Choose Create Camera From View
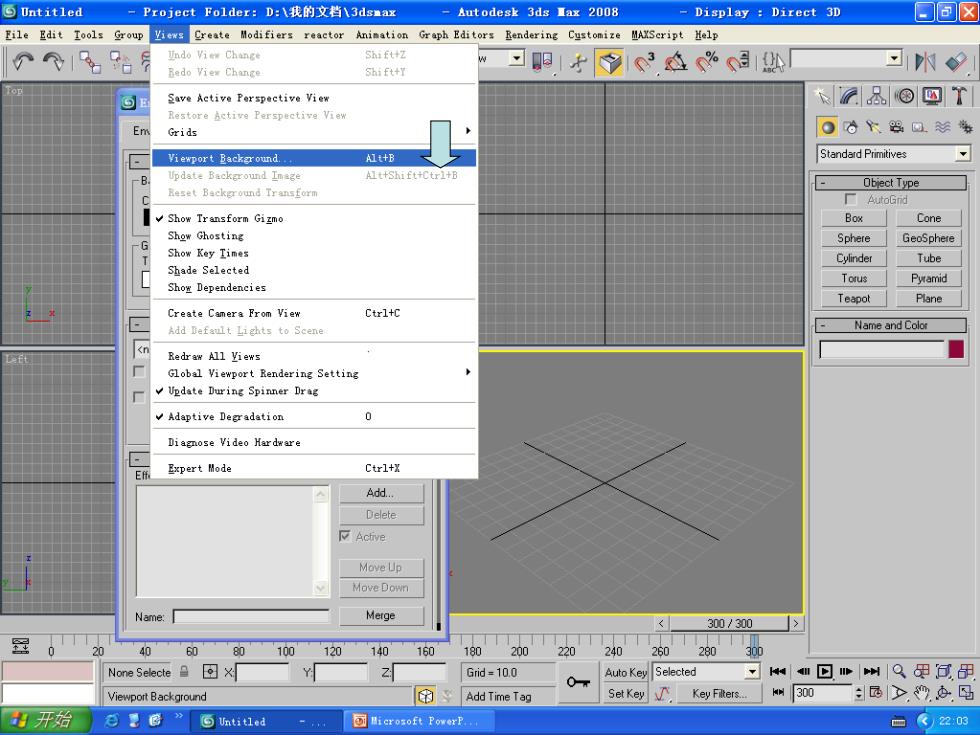The width and height of the screenshot is (980, 735). tap(314, 313)
